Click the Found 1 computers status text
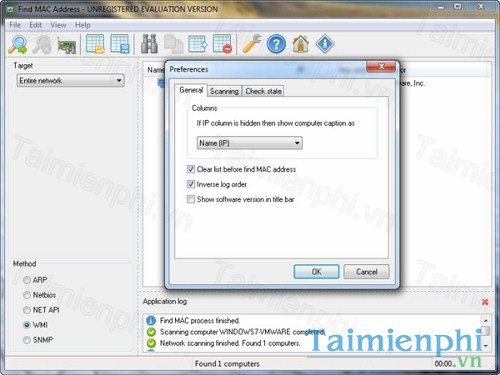The height and width of the screenshot is (375, 500). (x=227, y=364)
